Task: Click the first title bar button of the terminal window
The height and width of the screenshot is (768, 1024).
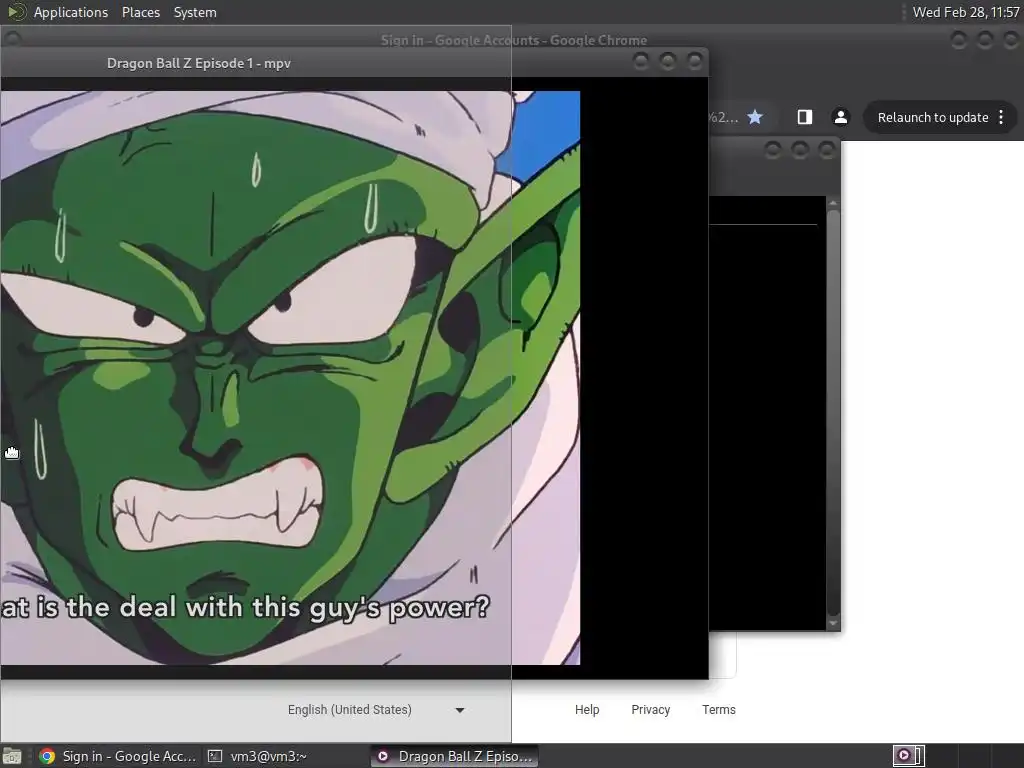Action: 773,151
